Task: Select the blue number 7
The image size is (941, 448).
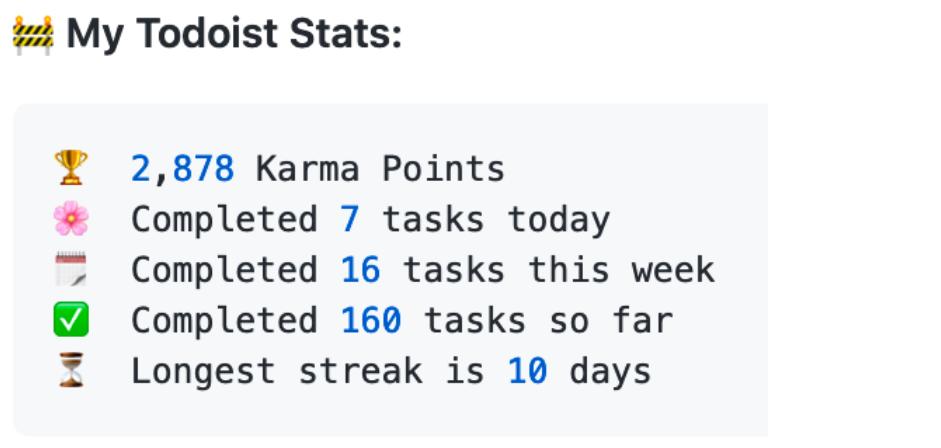Action: [349, 218]
